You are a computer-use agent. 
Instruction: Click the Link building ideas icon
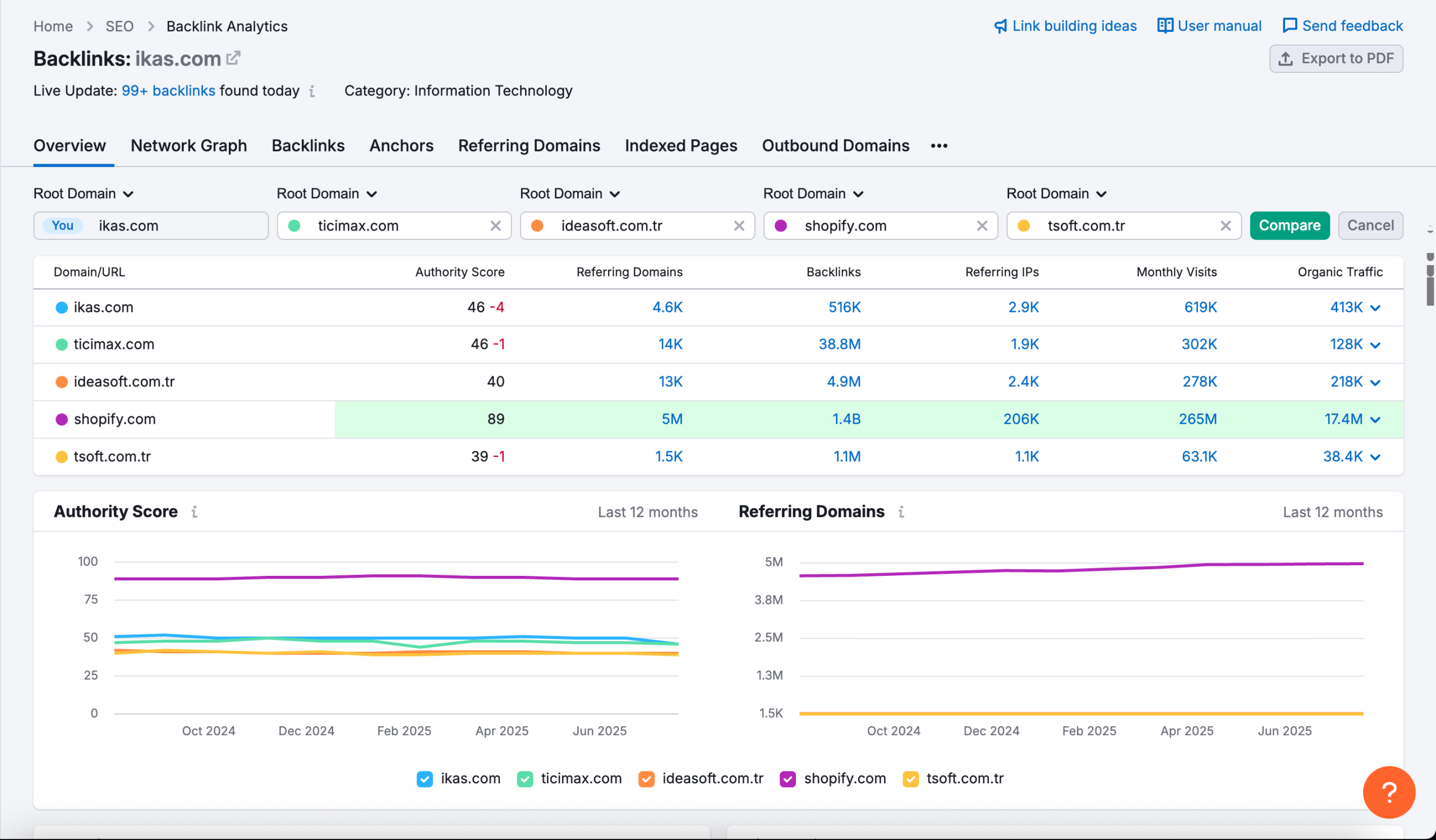point(1001,26)
